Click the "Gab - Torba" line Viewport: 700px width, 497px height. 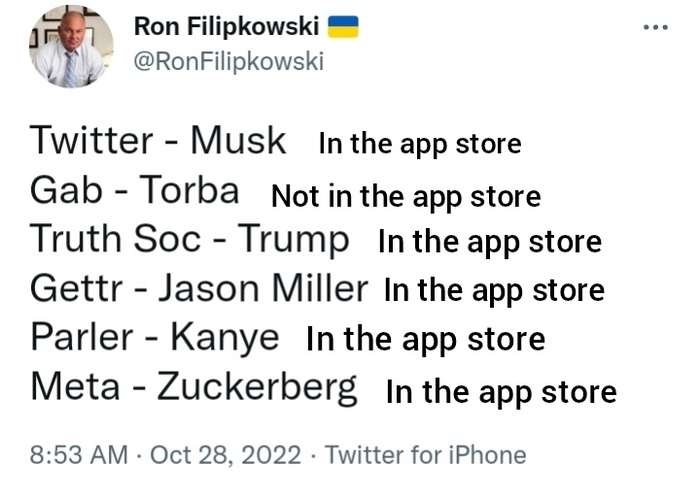pyautogui.click(x=134, y=190)
